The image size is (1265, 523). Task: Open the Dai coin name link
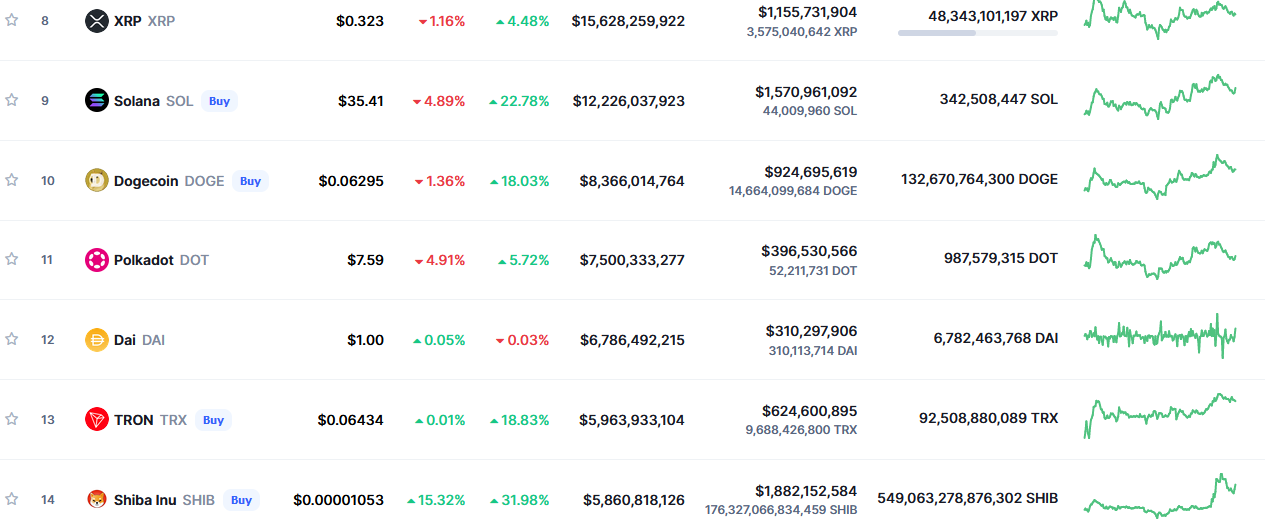[125, 340]
